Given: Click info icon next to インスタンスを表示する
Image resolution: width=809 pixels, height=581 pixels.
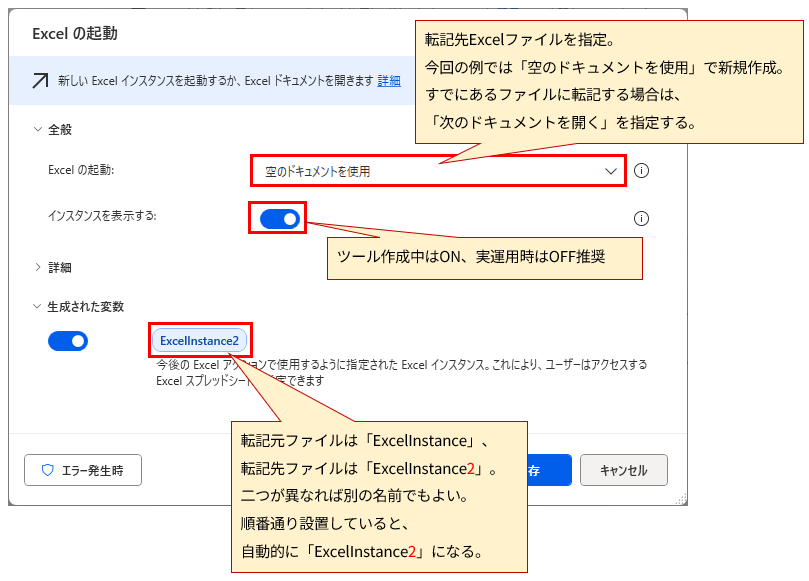Looking at the screenshot, I should 641,218.
